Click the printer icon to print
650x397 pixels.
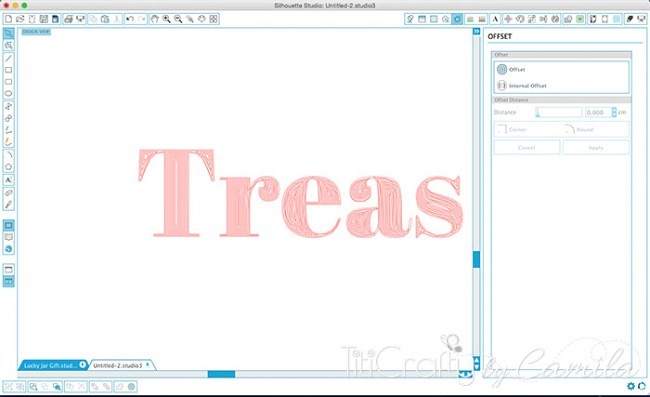point(68,19)
